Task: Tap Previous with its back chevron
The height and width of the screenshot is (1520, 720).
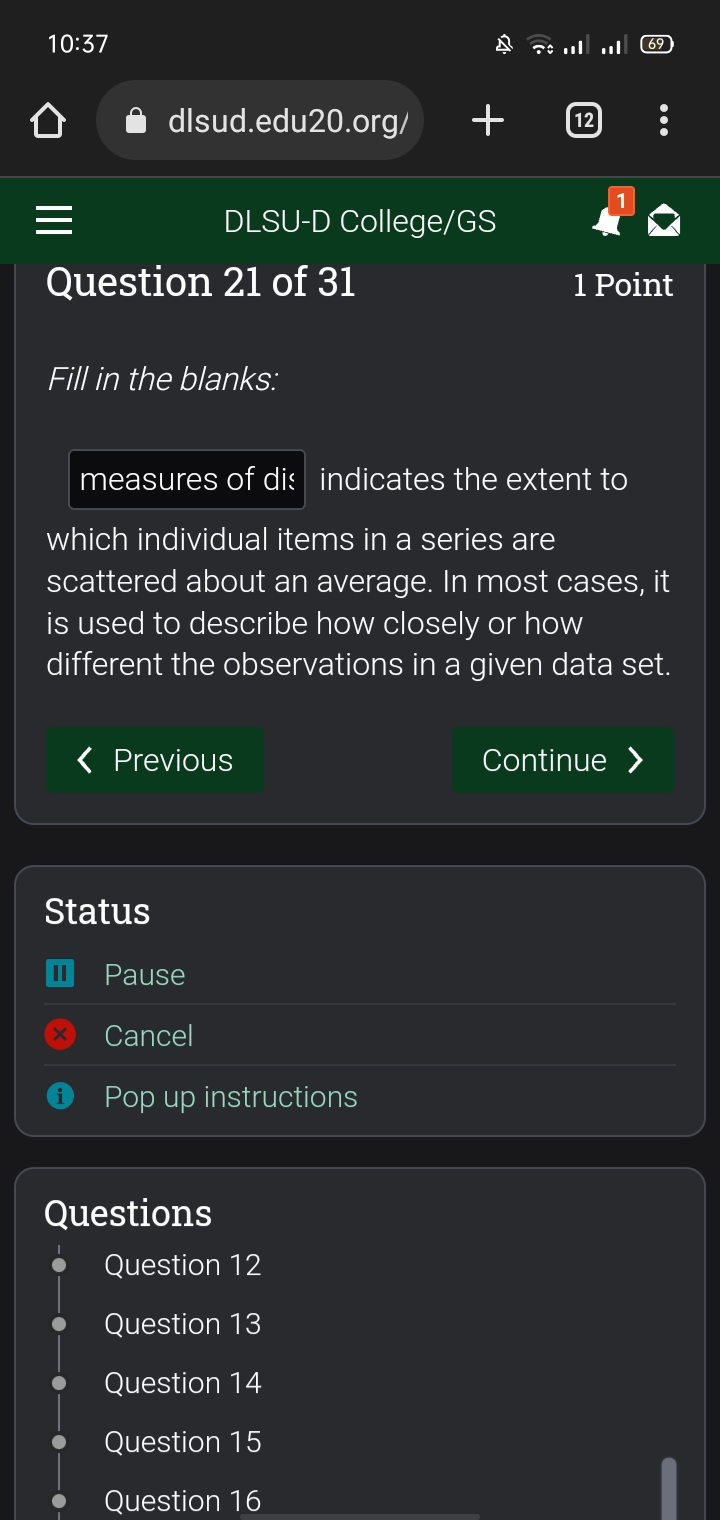Action: tap(155, 760)
